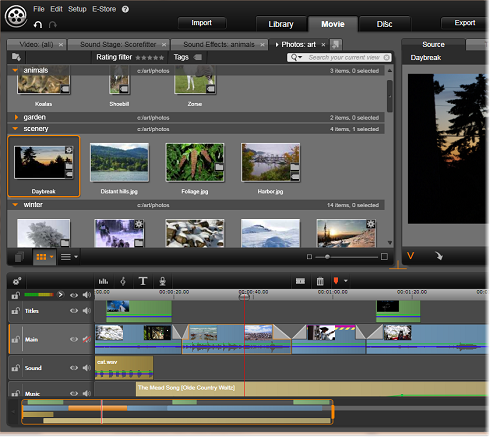Screen dimensions: 491x438
Task: Click the search current view field
Action: point(339,57)
